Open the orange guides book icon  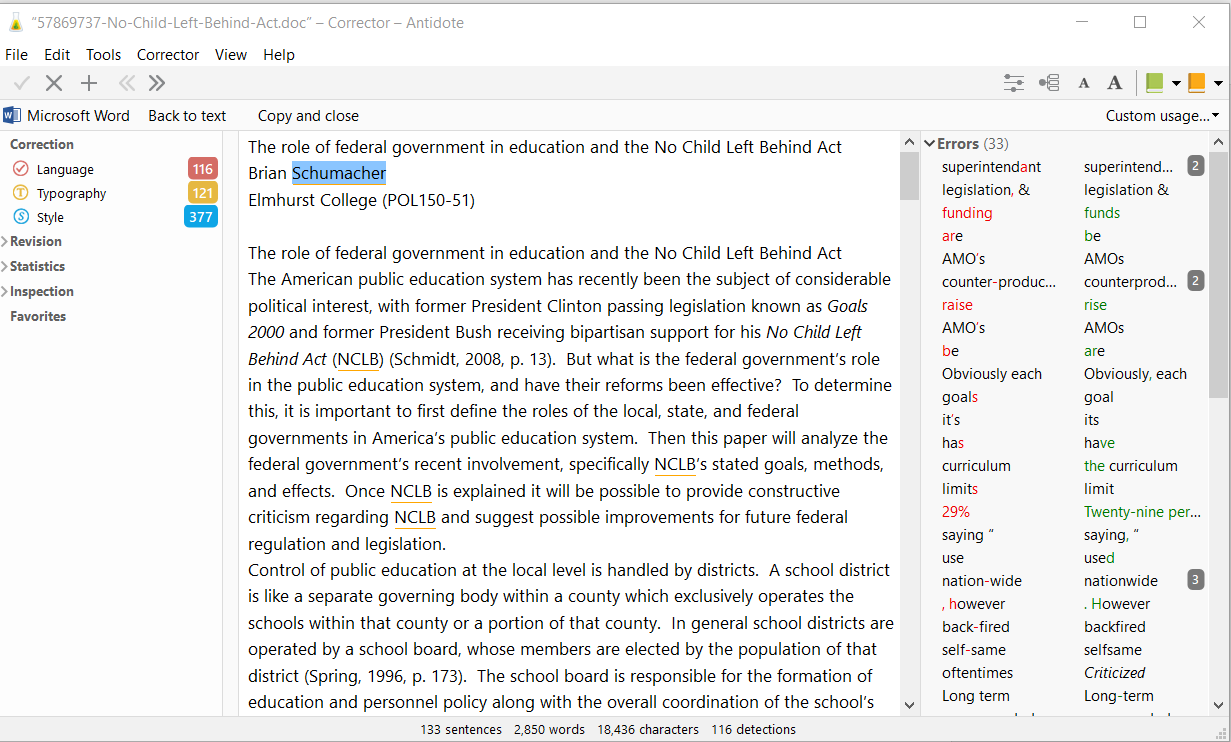click(x=1196, y=83)
